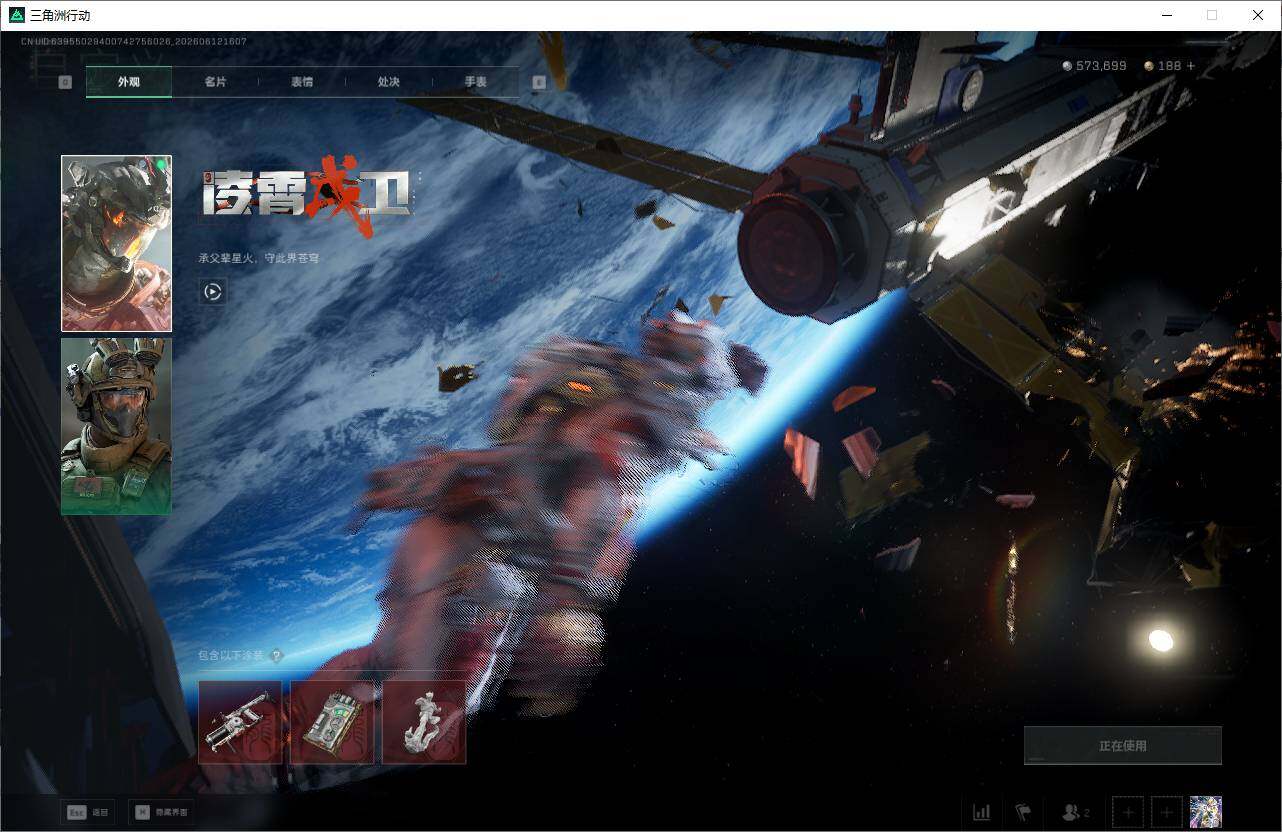Click the plus beside 188 currency
The image size is (1282, 832).
[1191, 66]
